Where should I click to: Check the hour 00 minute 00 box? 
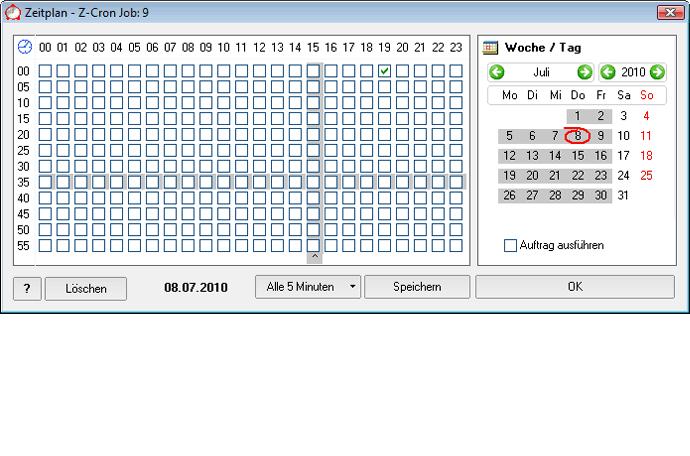(44, 71)
